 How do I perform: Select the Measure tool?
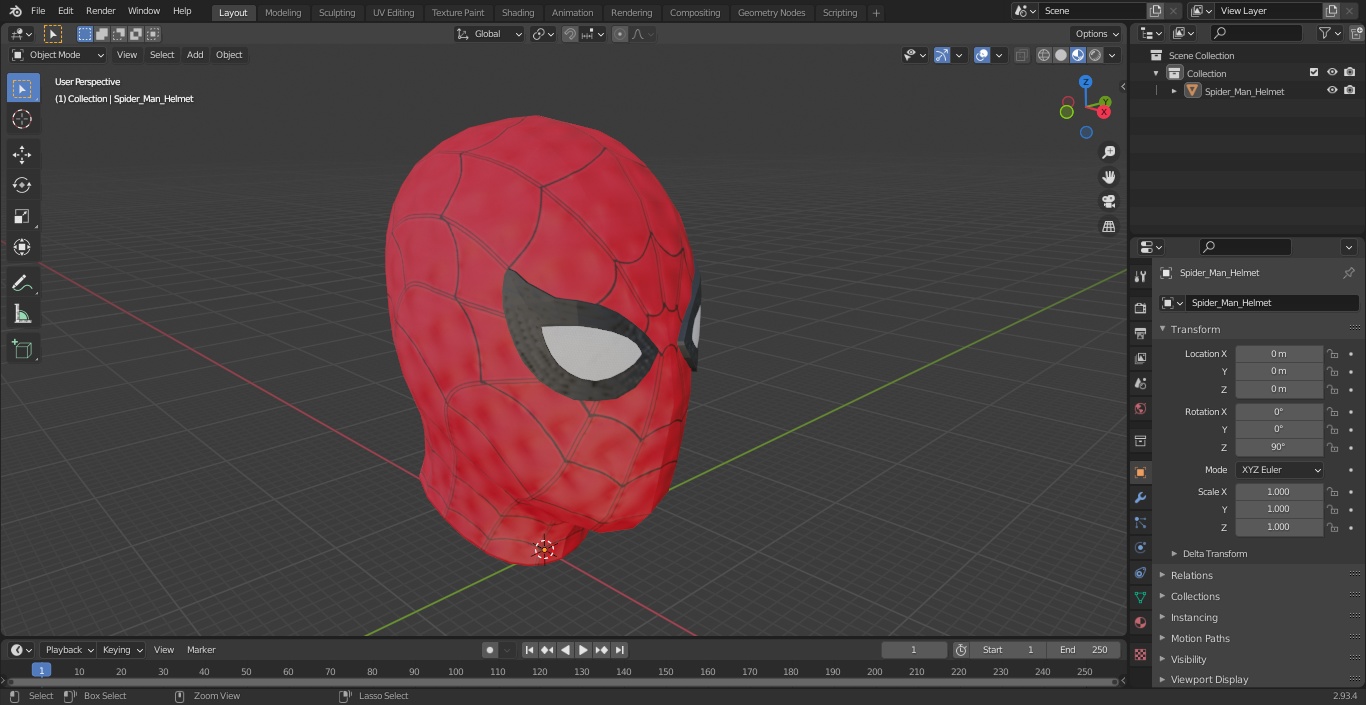[22, 315]
